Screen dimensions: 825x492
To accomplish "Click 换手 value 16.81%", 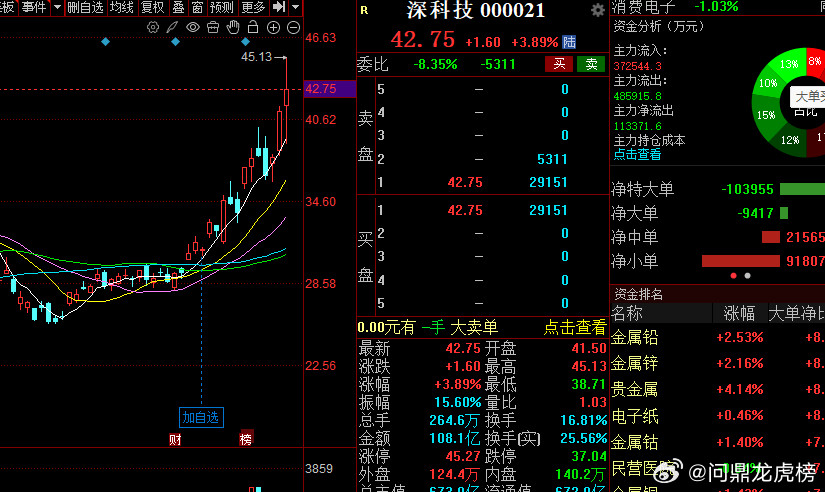I will point(583,420).
